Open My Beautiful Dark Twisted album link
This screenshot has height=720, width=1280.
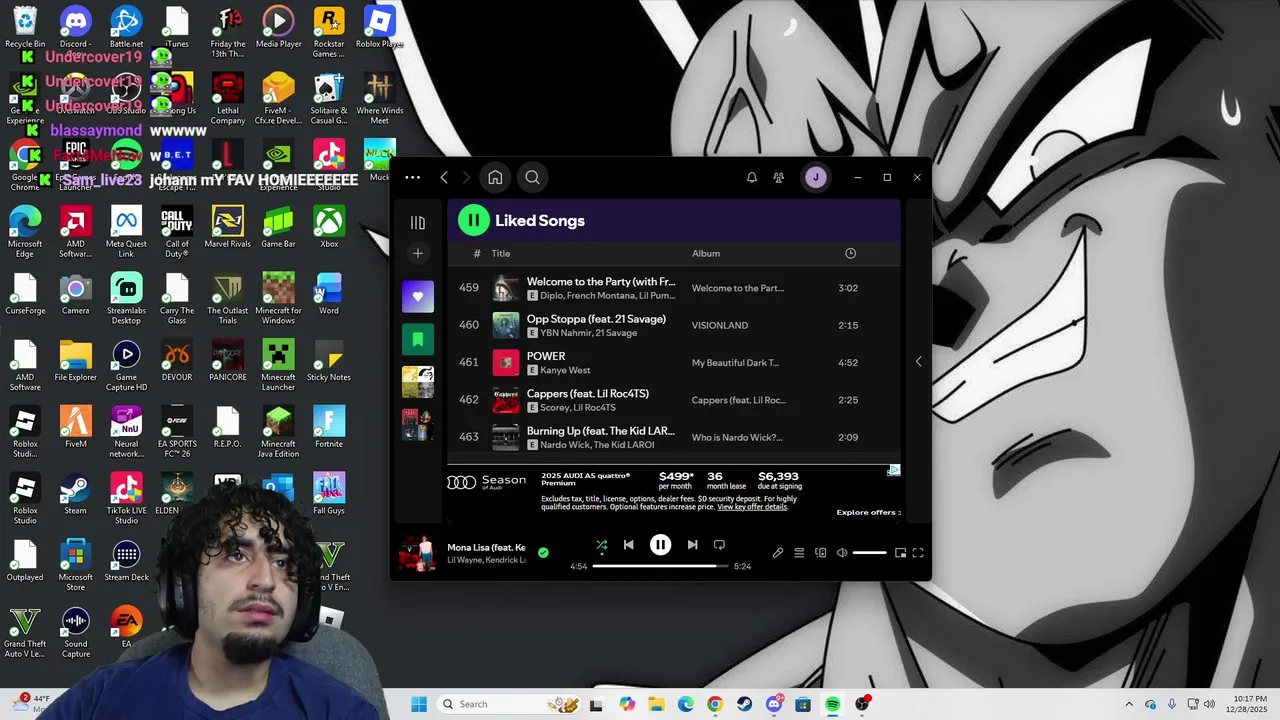[x=735, y=363]
